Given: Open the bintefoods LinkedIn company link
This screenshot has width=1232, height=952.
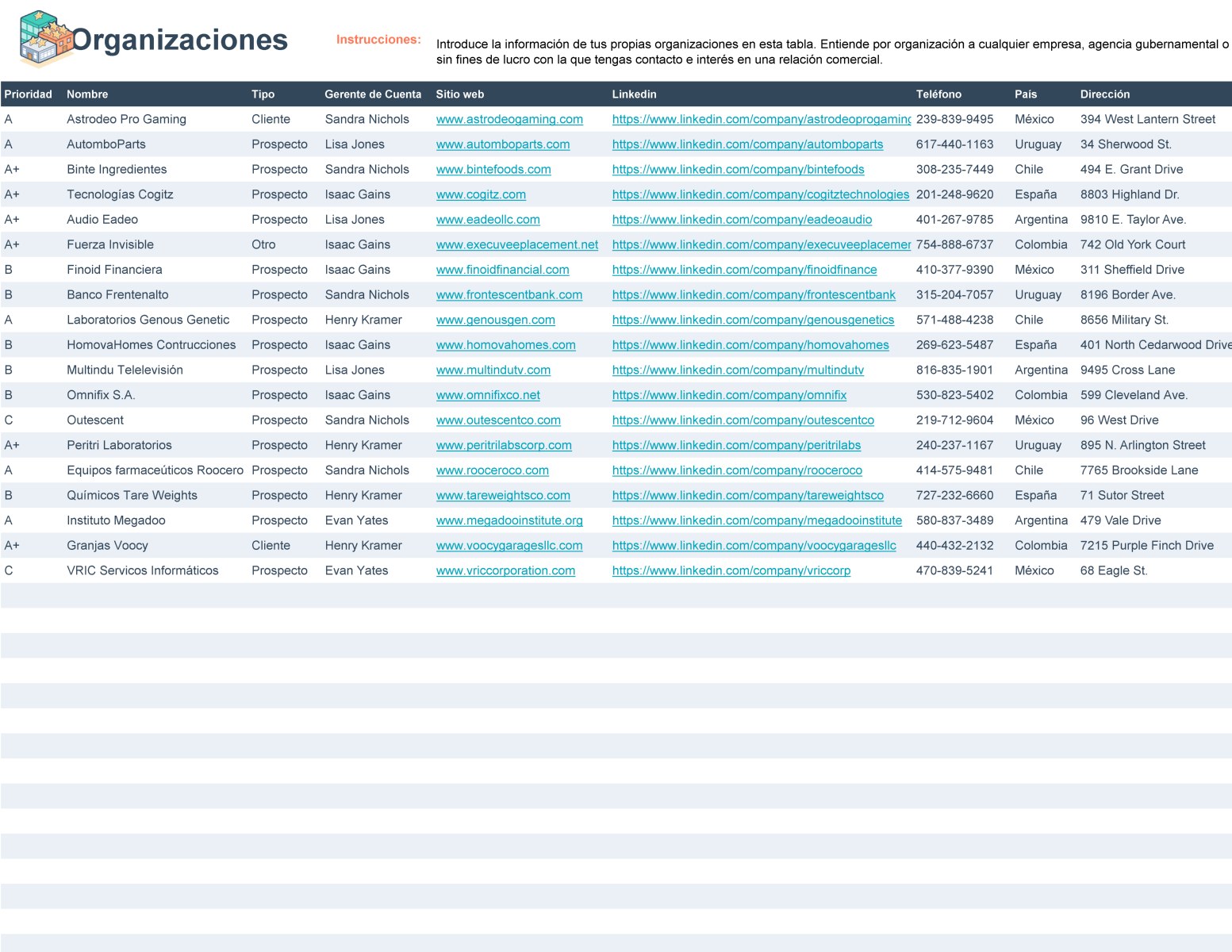Looking at the screenshot, I should pyautogui.click(x=739, y=170).
